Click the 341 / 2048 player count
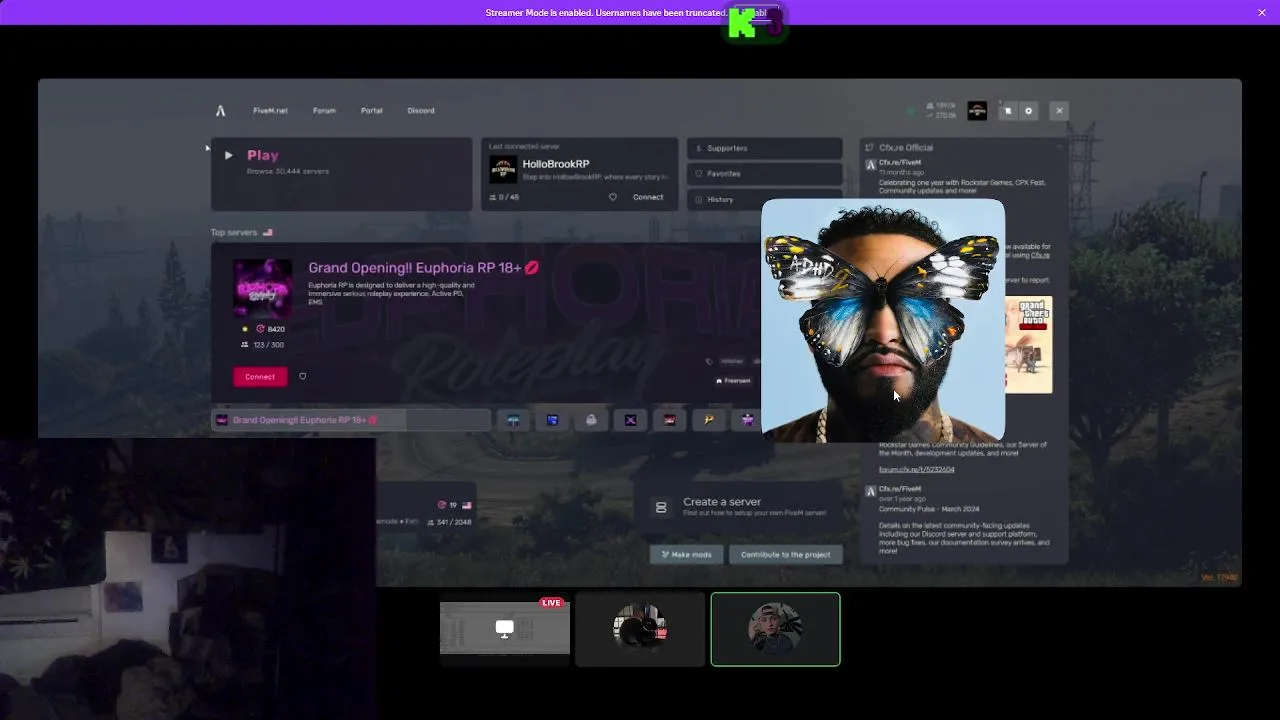Viewport: 1280px width, 720px height. (454, 522)
